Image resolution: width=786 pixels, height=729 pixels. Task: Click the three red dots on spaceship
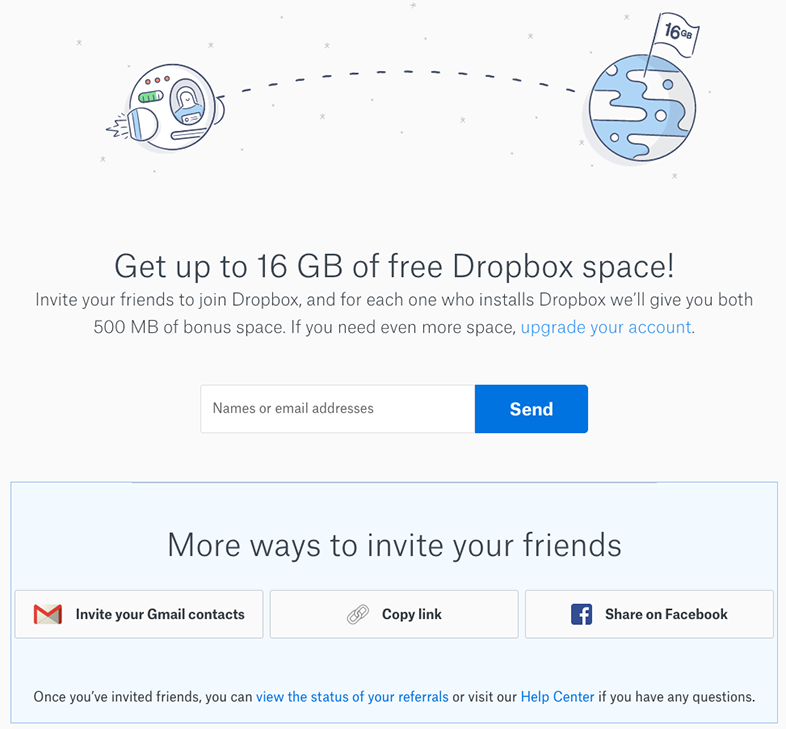tap(157, 80)
